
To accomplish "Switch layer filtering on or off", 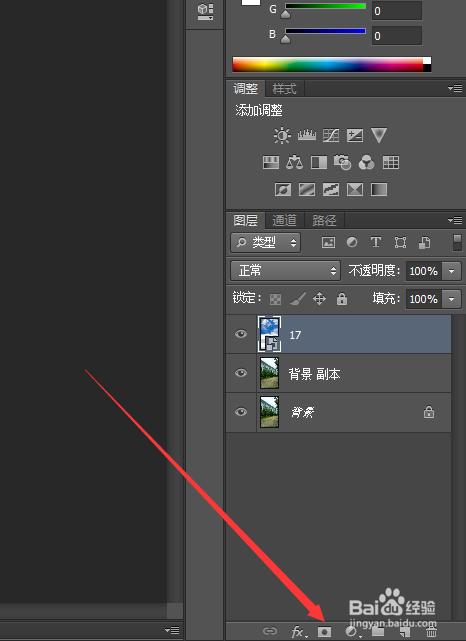I will (457, 243).
